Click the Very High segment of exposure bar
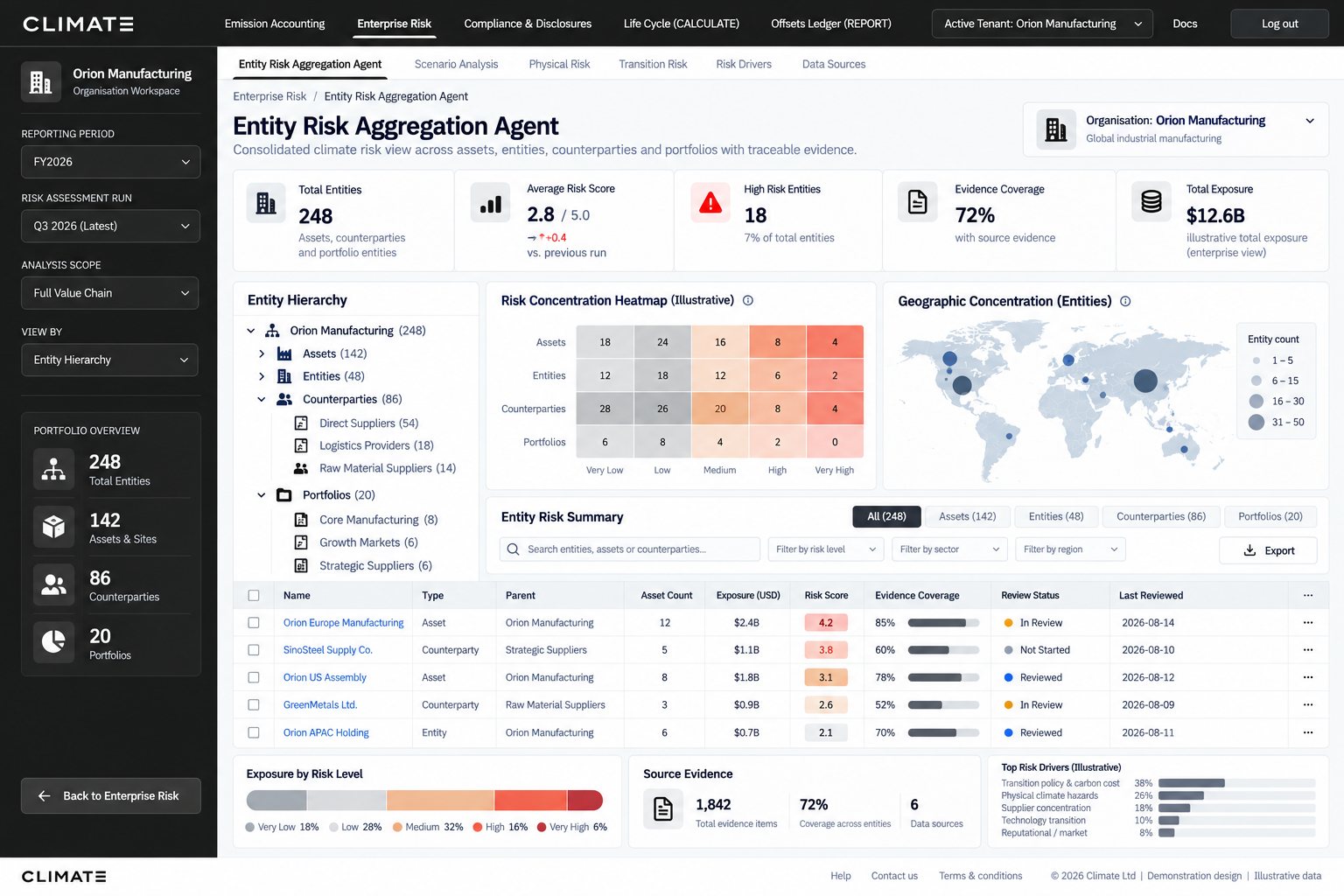This screenshot has width=1344, height=896. (585, 800)
